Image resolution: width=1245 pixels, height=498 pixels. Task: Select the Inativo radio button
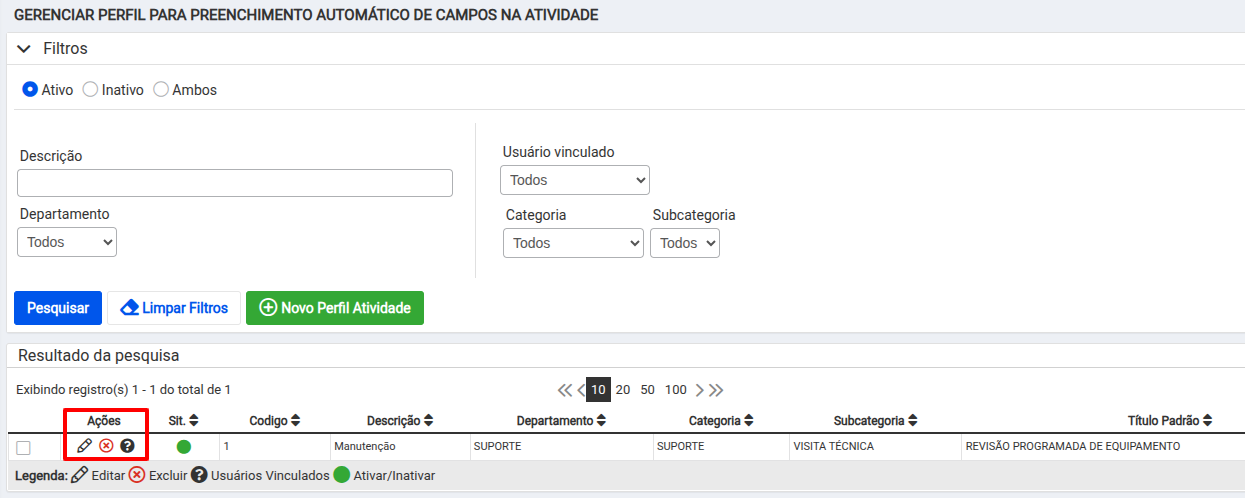(x=90, y=89)
